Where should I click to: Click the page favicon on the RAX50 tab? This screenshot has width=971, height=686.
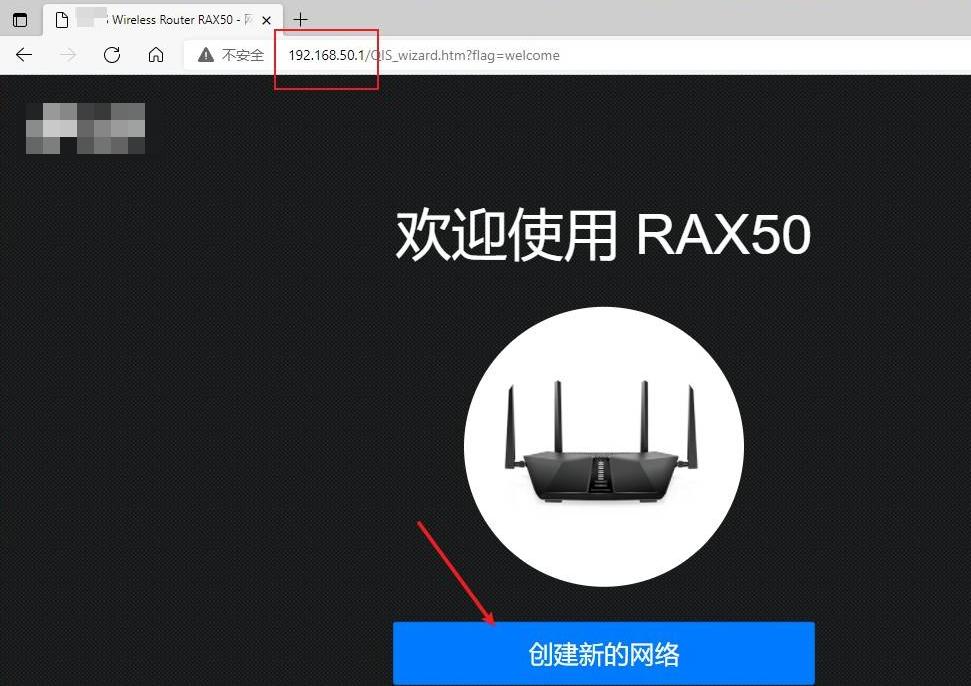[x=62, y=18]
